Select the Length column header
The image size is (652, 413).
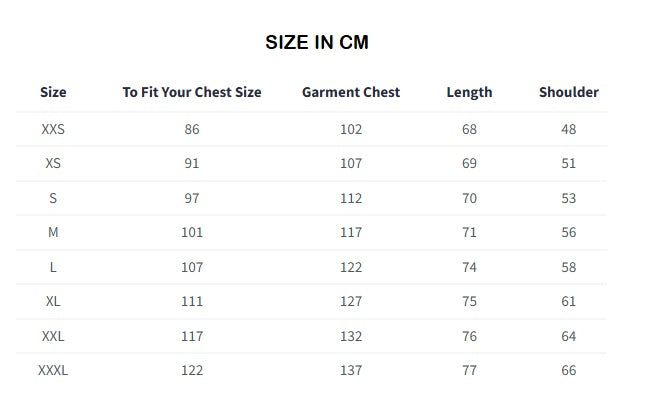coord(469,92)
